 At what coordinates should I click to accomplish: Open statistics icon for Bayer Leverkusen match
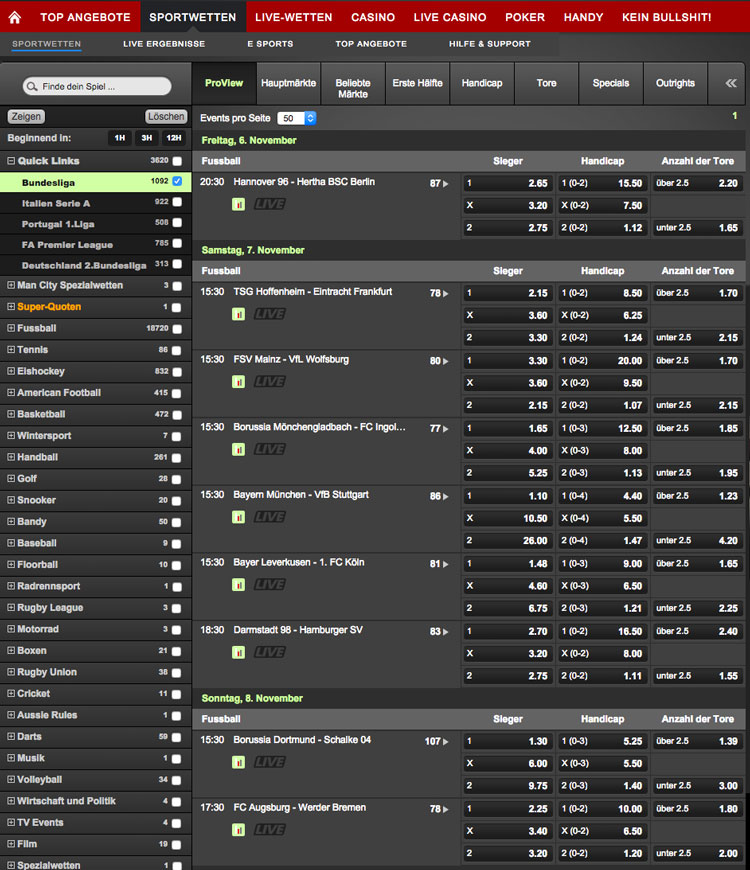point(239,585)
